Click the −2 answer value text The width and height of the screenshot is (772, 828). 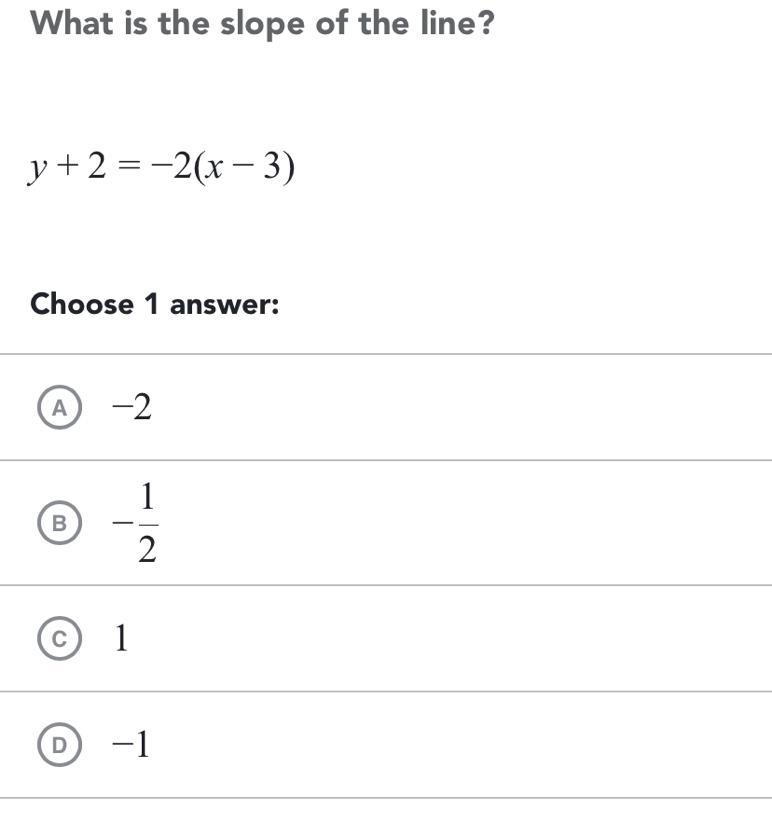point(132,407)
